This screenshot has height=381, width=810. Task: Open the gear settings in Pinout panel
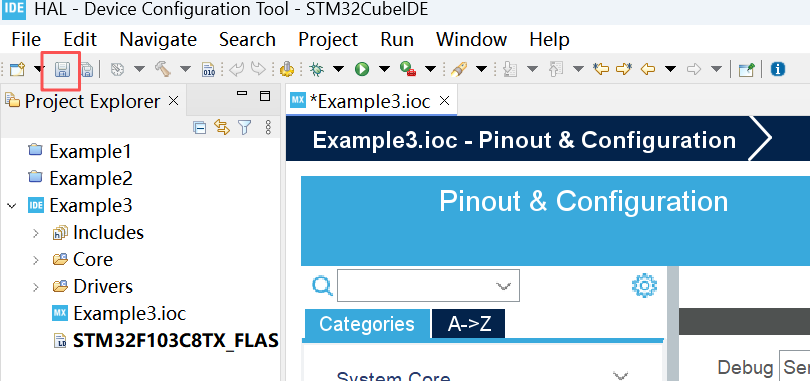[x=644, y=285]
